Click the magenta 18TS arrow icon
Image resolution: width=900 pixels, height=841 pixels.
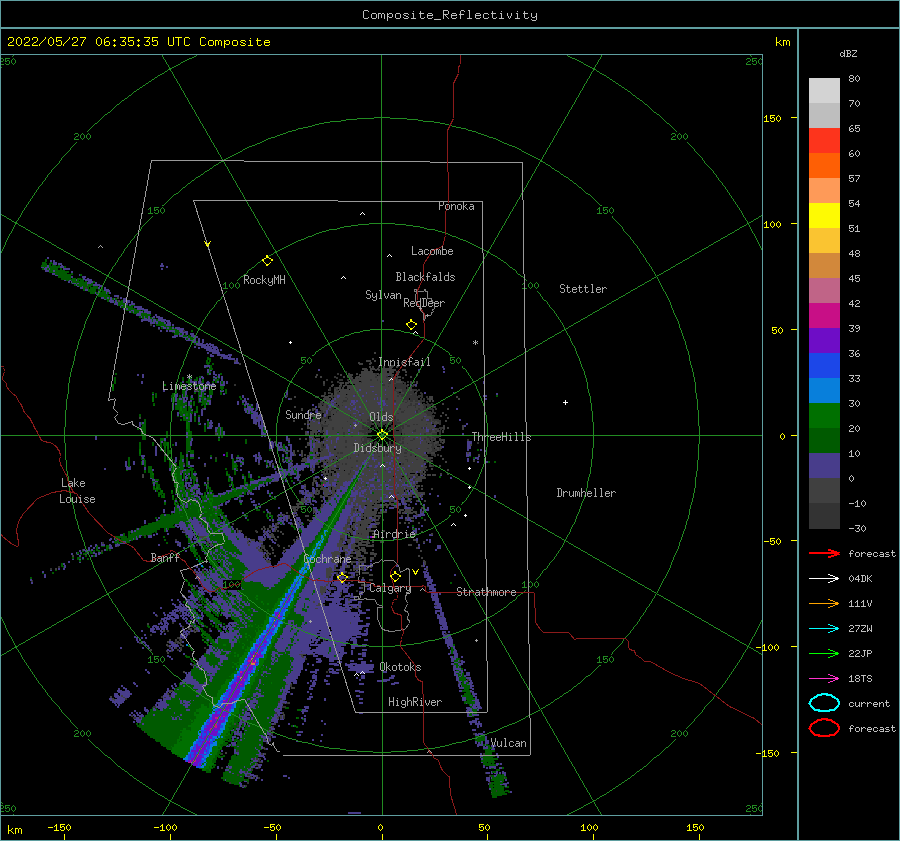[x=824, y=679]
